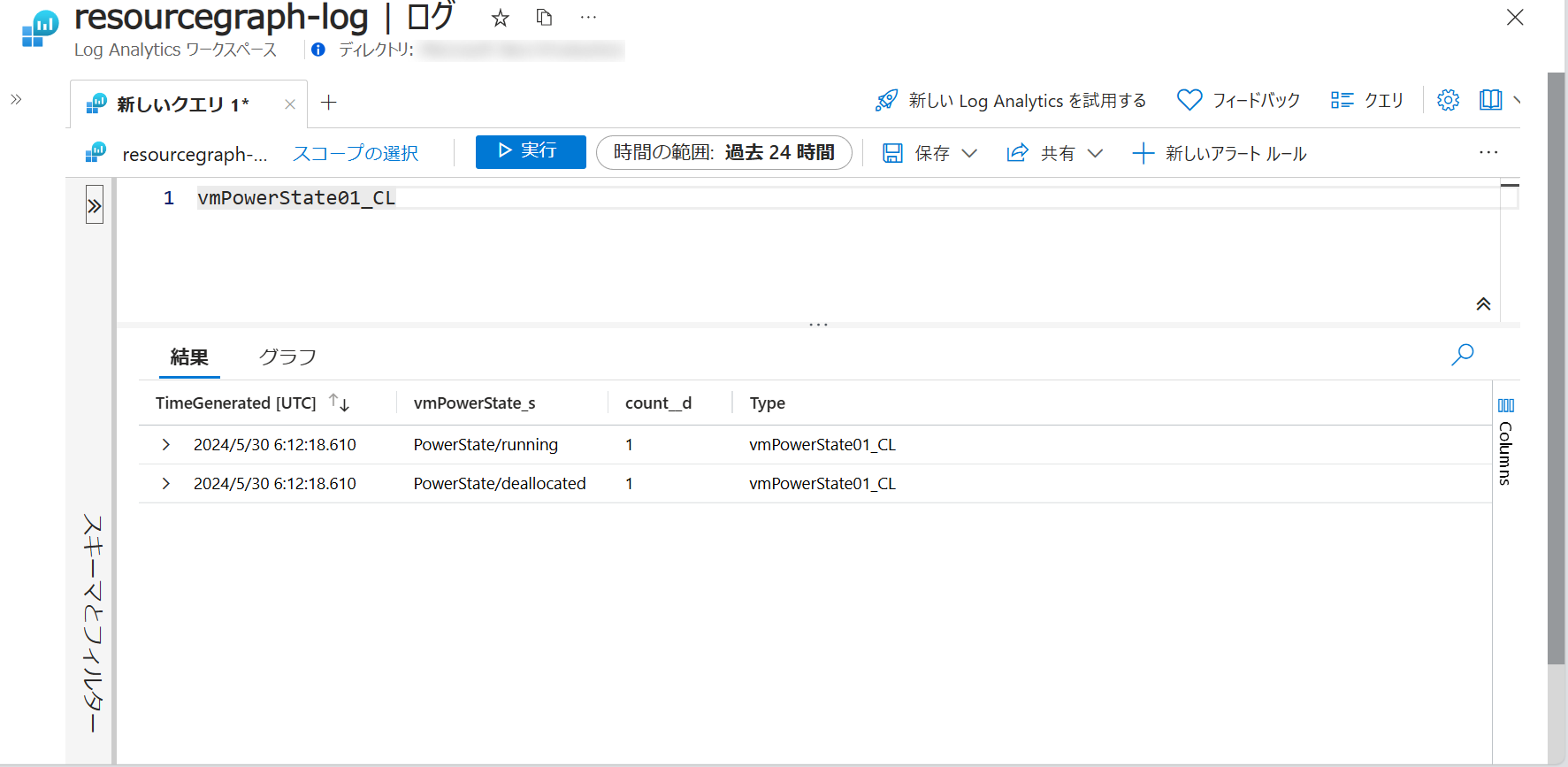Click the favorite star icon
This screenshot has height=767, width=1568.
[x=501, y=18]
